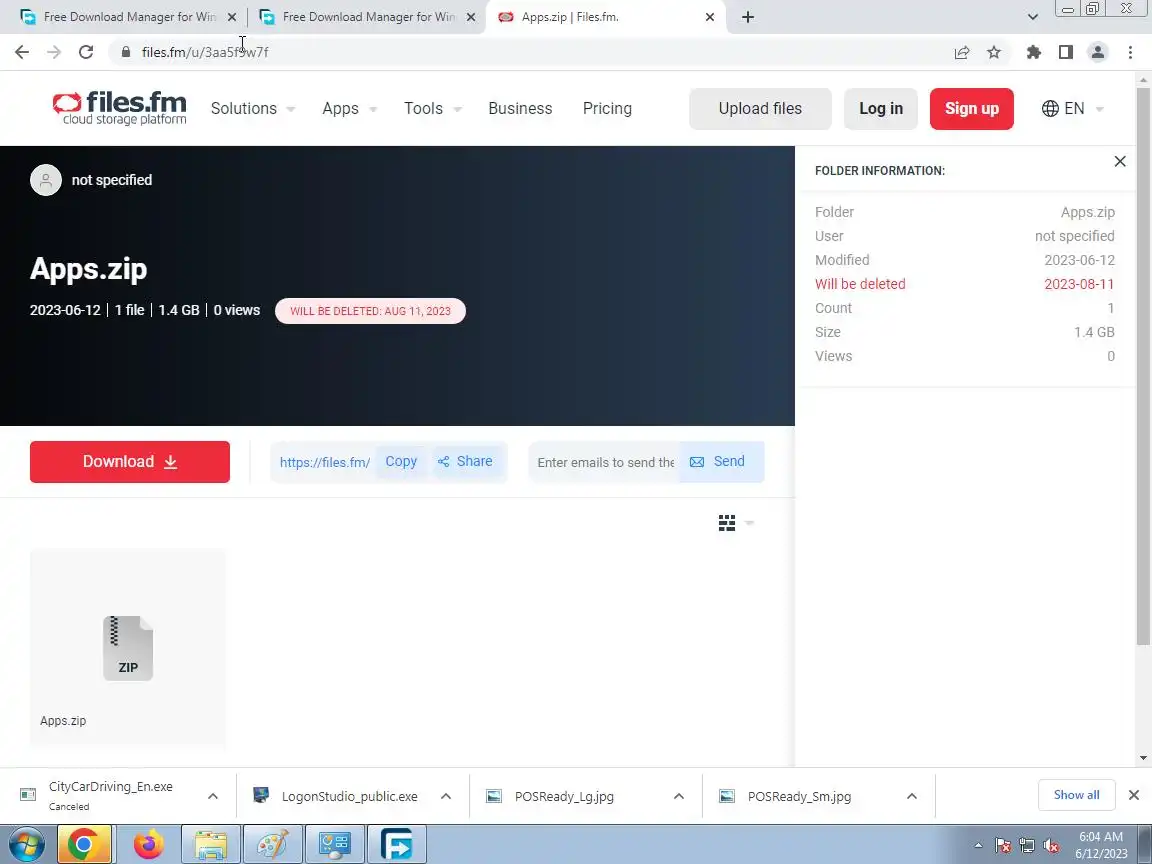Send the link by email
Screen dimensions: 1152x864
click(x=719, y=462)
